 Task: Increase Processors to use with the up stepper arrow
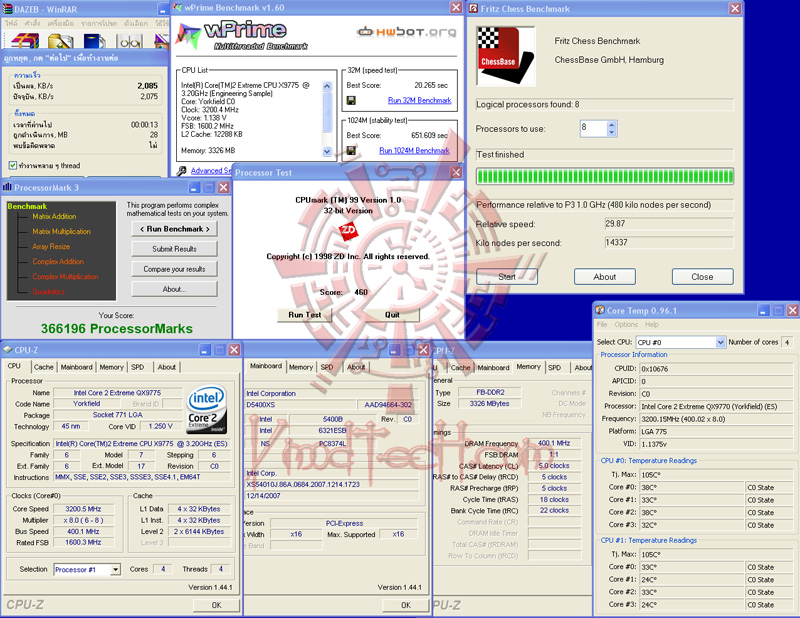coord(612,125)
